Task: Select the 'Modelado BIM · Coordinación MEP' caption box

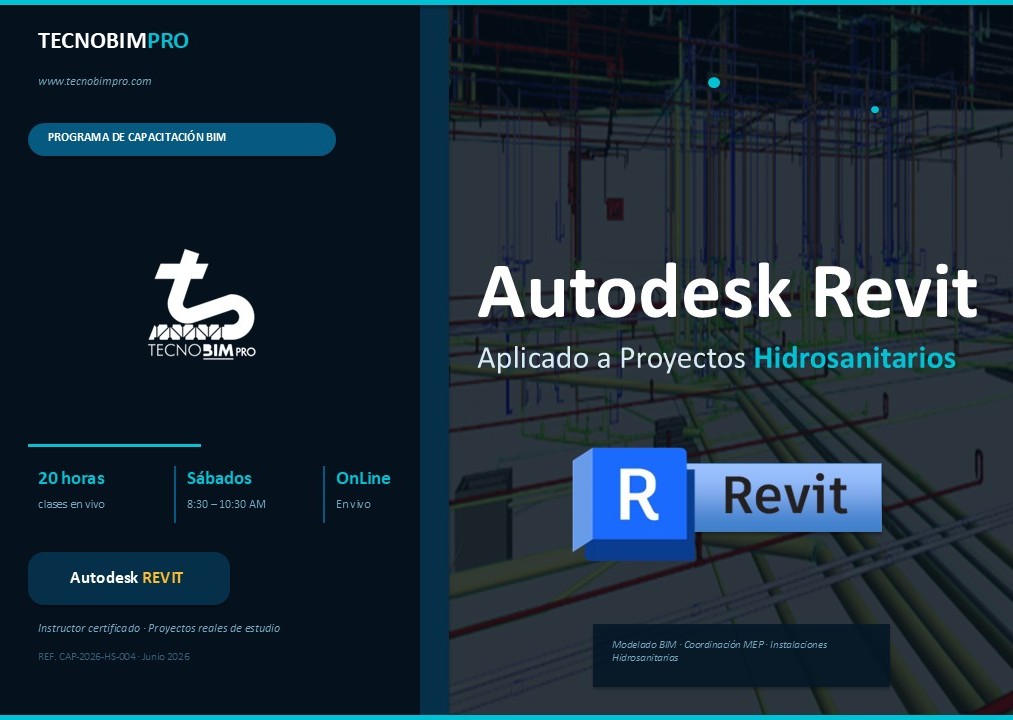Action: (741, 655)
